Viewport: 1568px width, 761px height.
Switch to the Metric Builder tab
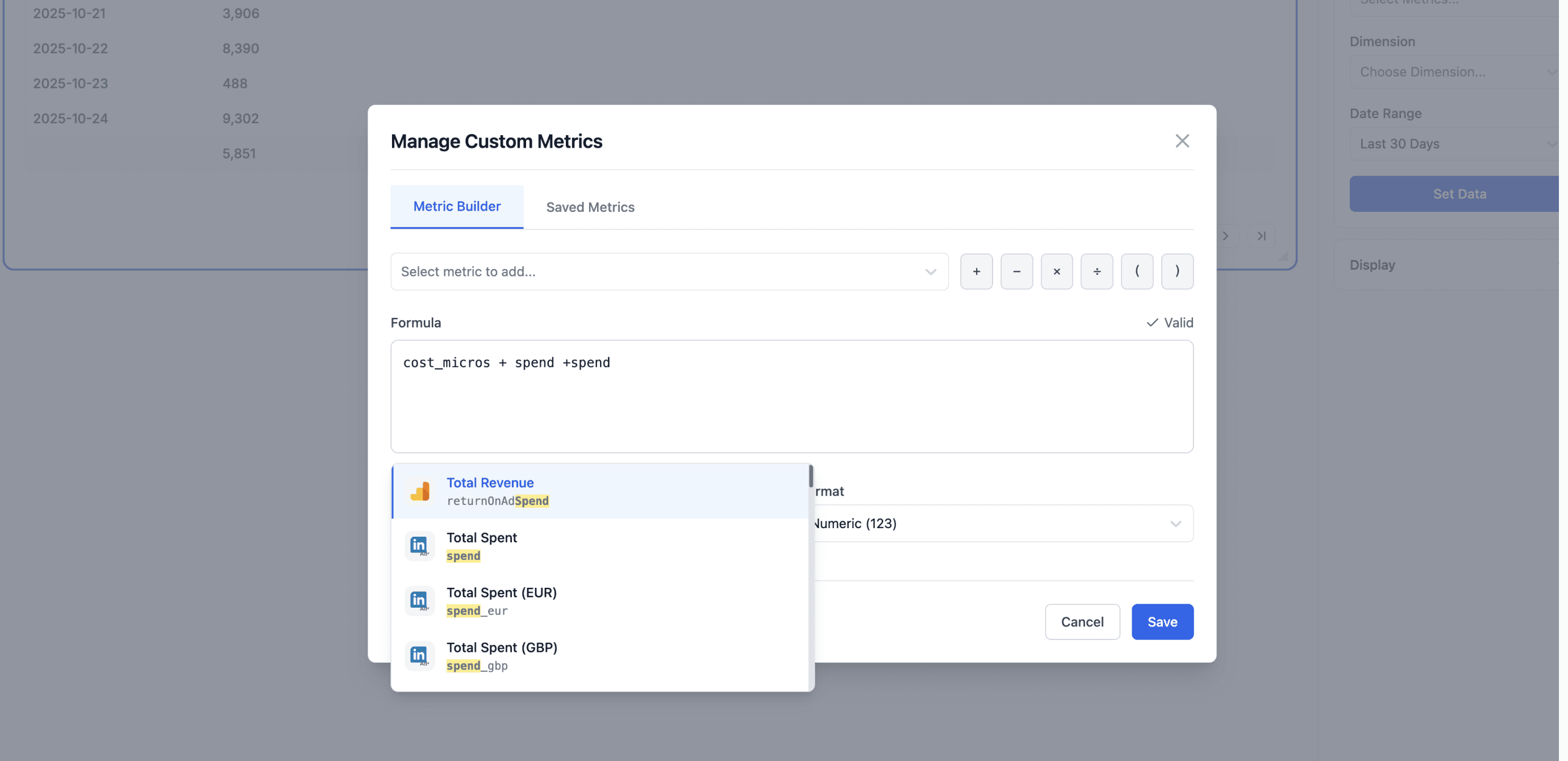point(457,206)
